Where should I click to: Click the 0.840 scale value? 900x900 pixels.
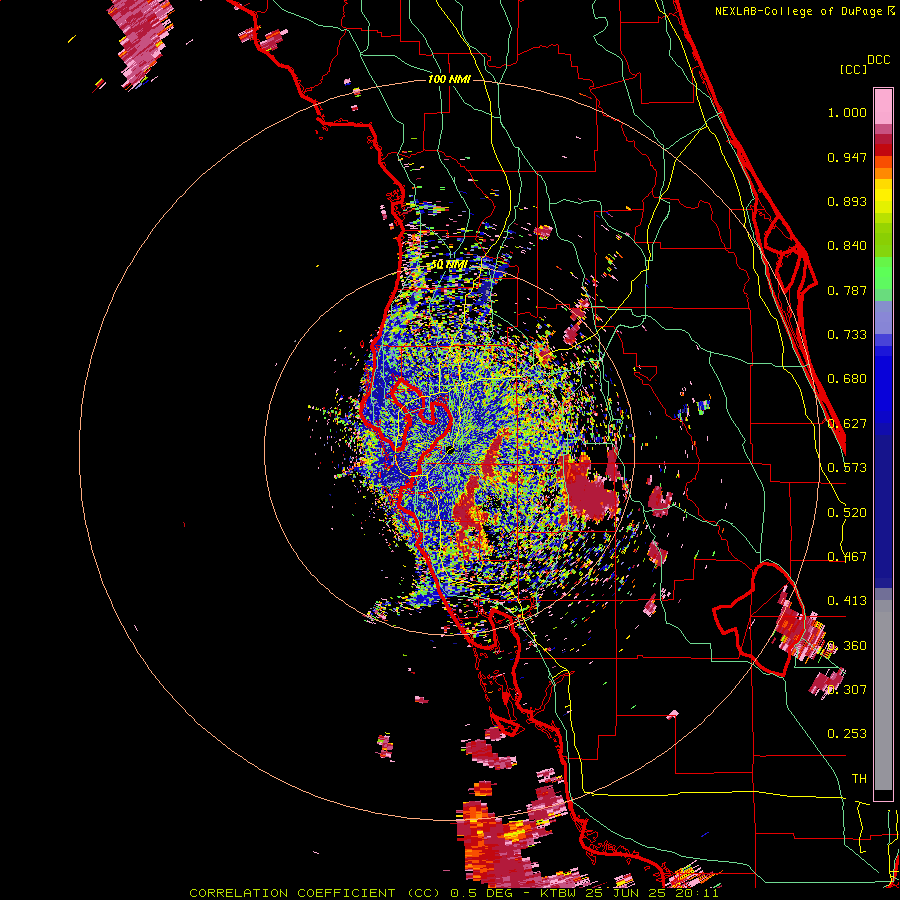(x=847, y=246)
